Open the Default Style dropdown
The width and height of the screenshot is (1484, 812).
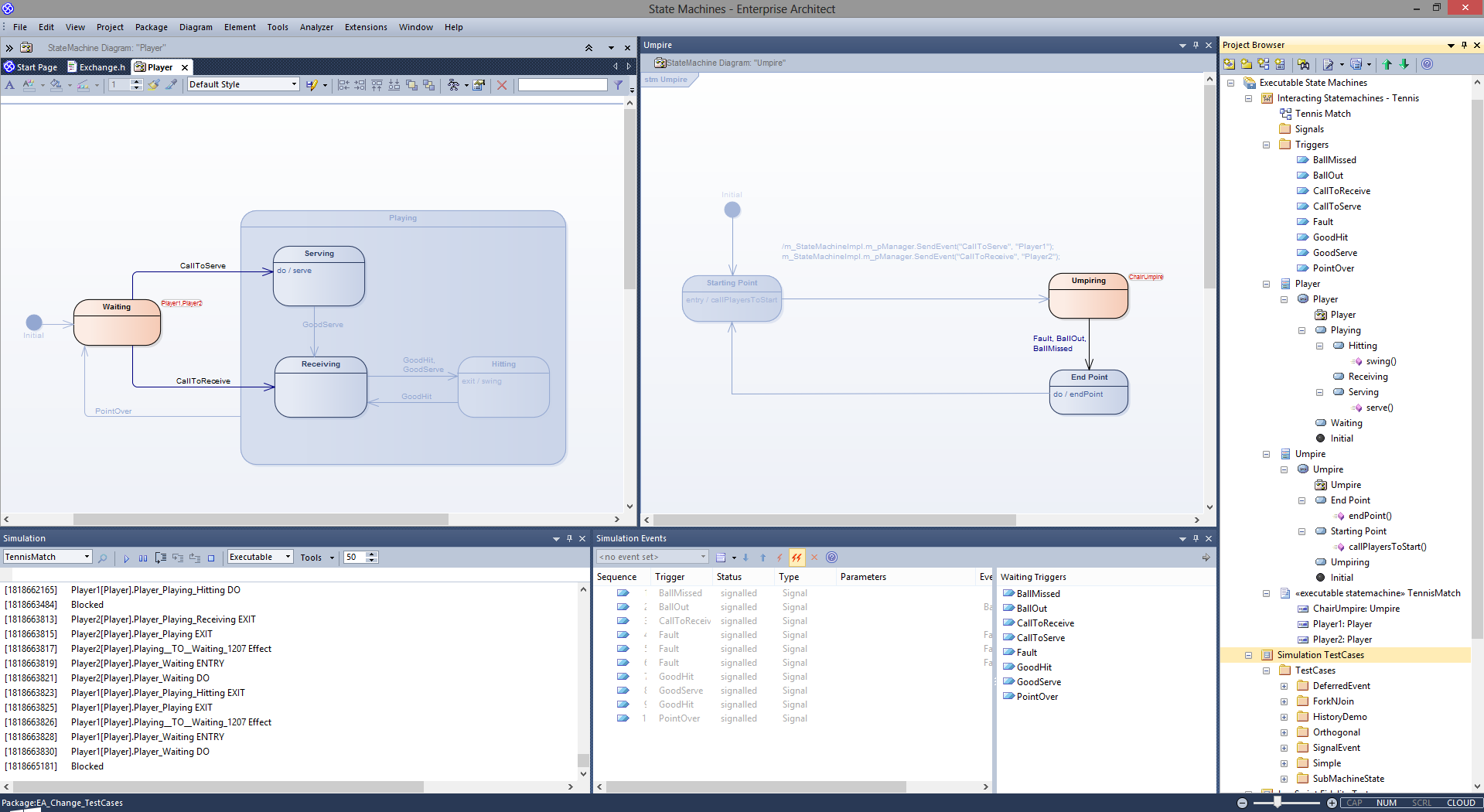click(x=294, y=84)
